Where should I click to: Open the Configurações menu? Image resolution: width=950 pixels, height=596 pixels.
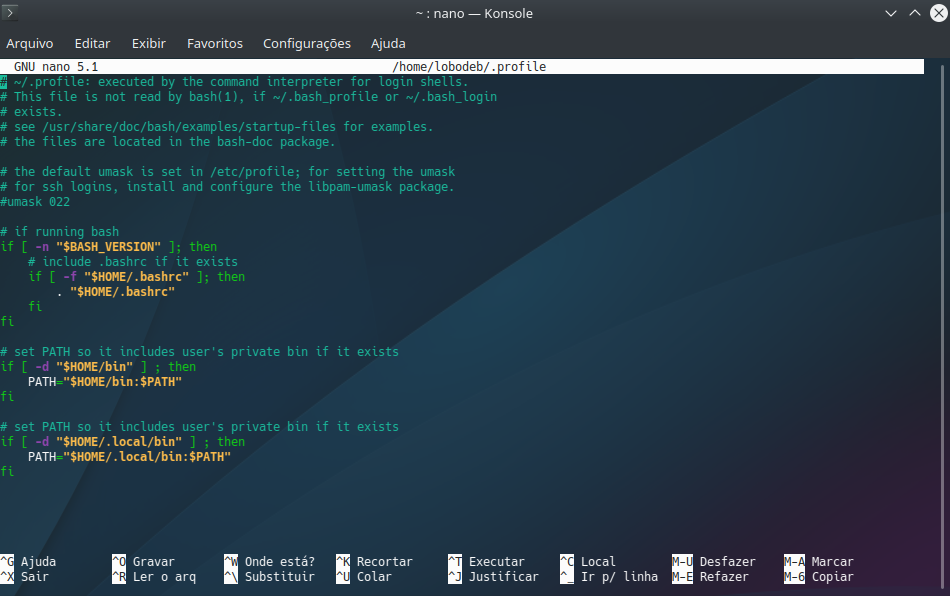(306, 43)
